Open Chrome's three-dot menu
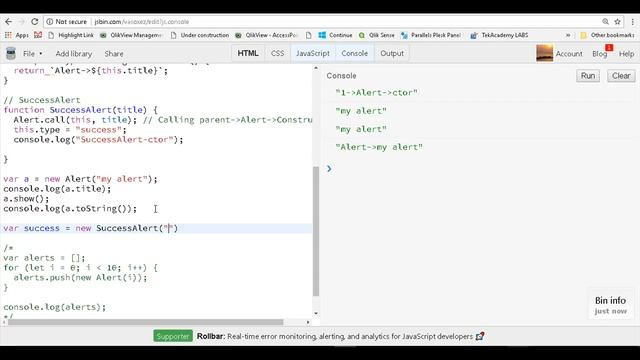This screenshot has width=640, height=360. point(632,22)
